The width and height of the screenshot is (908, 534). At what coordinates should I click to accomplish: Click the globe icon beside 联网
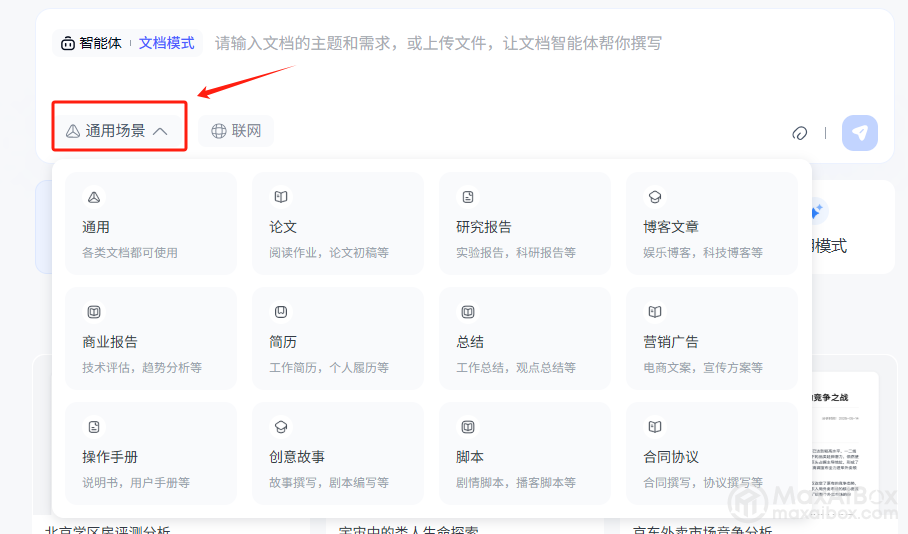point(219,131)
